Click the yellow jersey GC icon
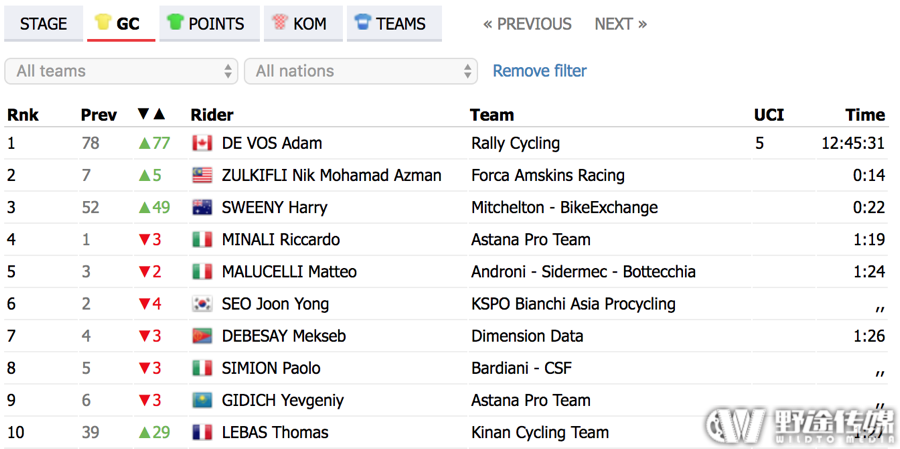The width and height of the screenshot is (900, 449). [104, 23]
